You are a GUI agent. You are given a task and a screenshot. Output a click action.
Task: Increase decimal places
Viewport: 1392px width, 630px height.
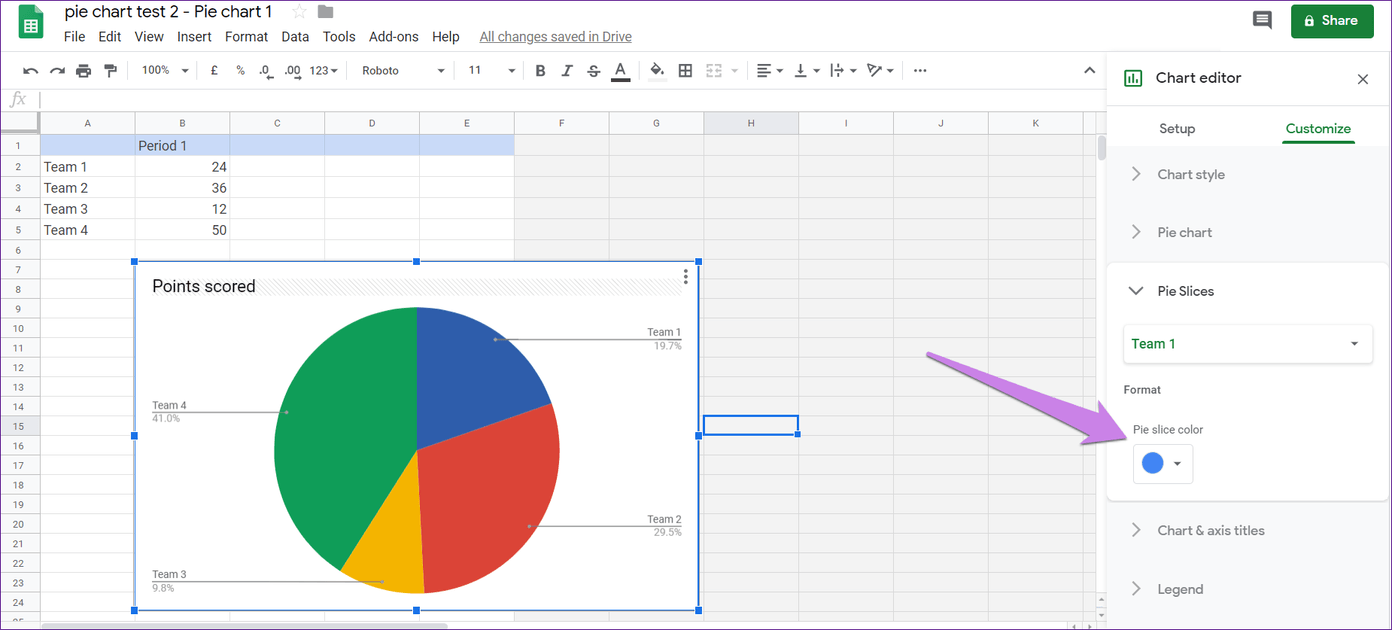pyautogui.click(x=292, y=71)
